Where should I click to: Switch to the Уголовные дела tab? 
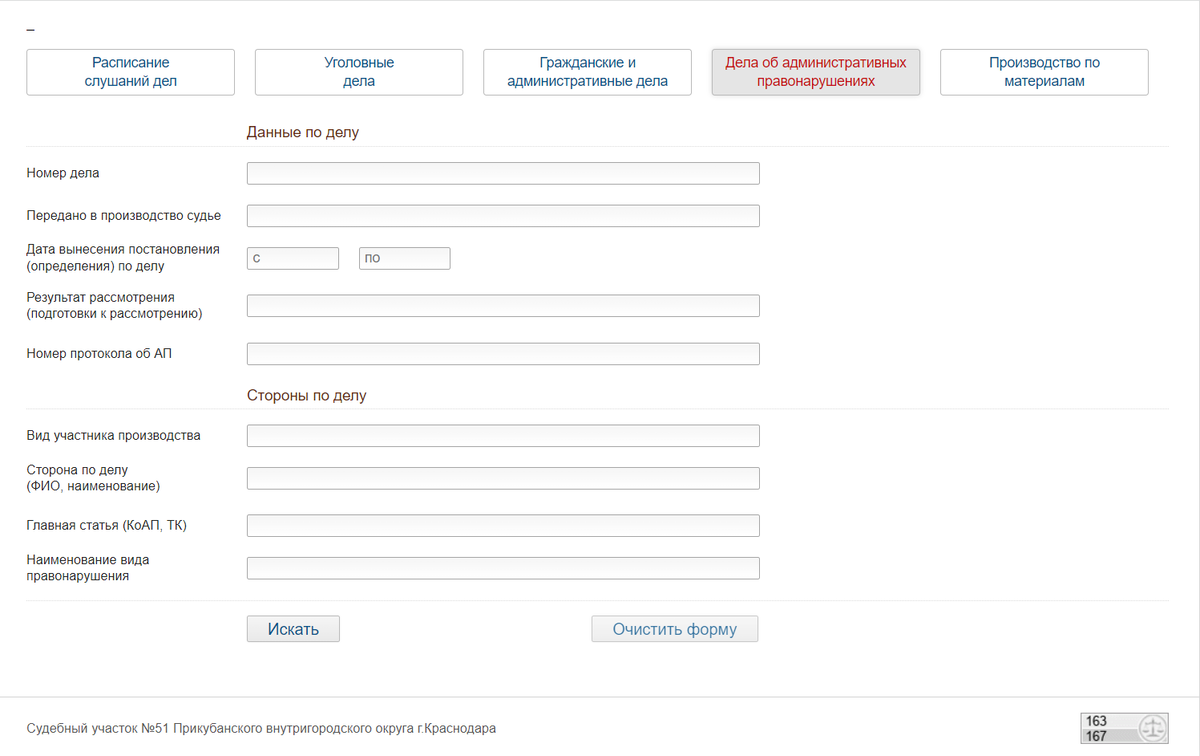click(x=359, y=72)
